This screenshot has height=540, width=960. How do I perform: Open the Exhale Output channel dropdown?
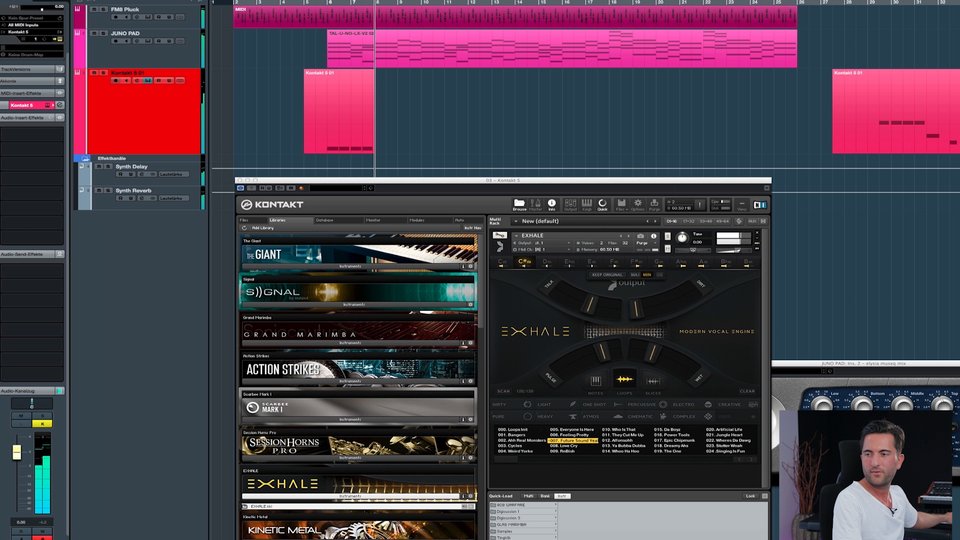[569, 243]
